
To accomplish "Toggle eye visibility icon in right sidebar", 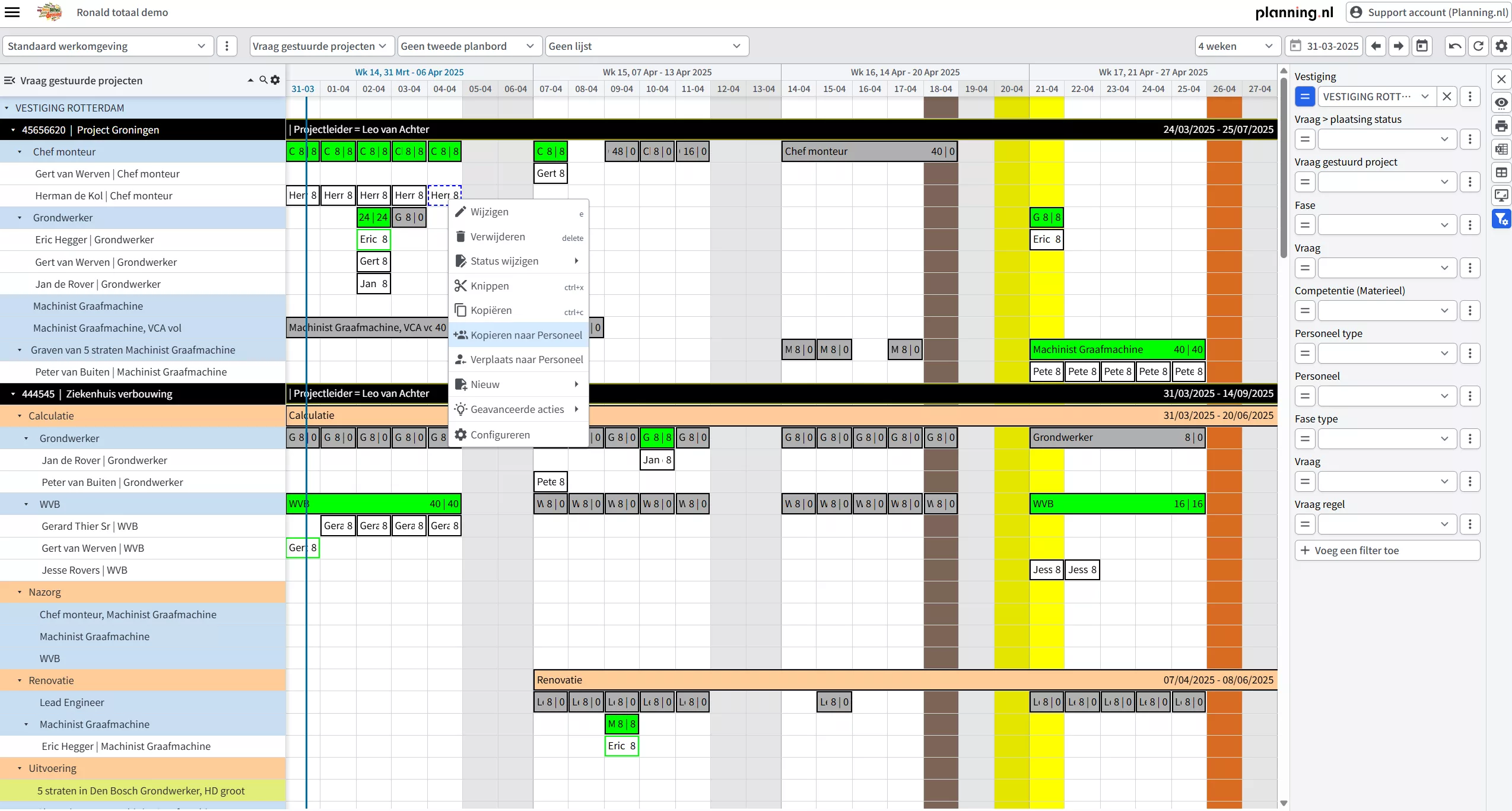I will tap(1501, 103).
